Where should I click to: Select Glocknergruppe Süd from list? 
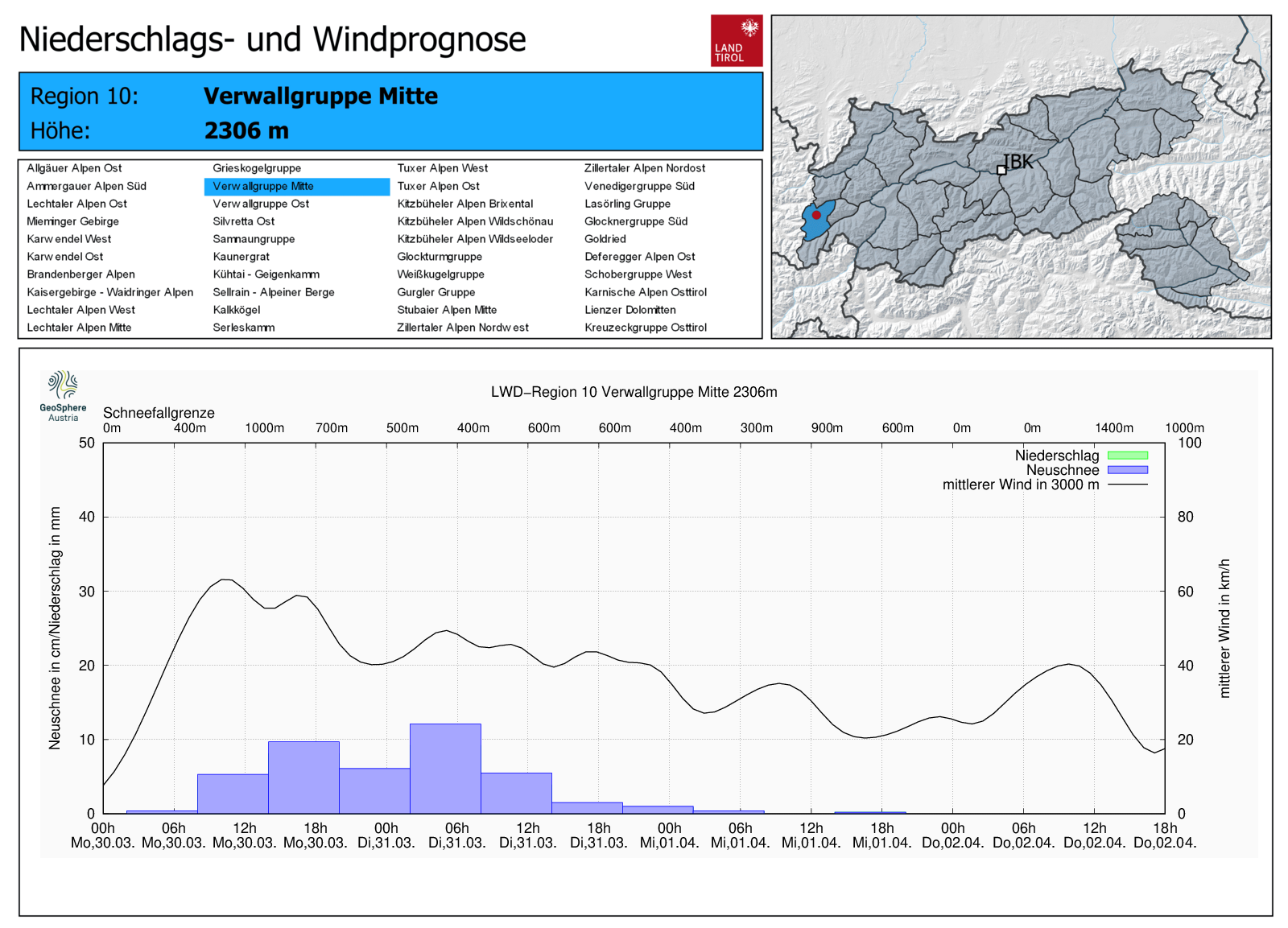[635, 221]
